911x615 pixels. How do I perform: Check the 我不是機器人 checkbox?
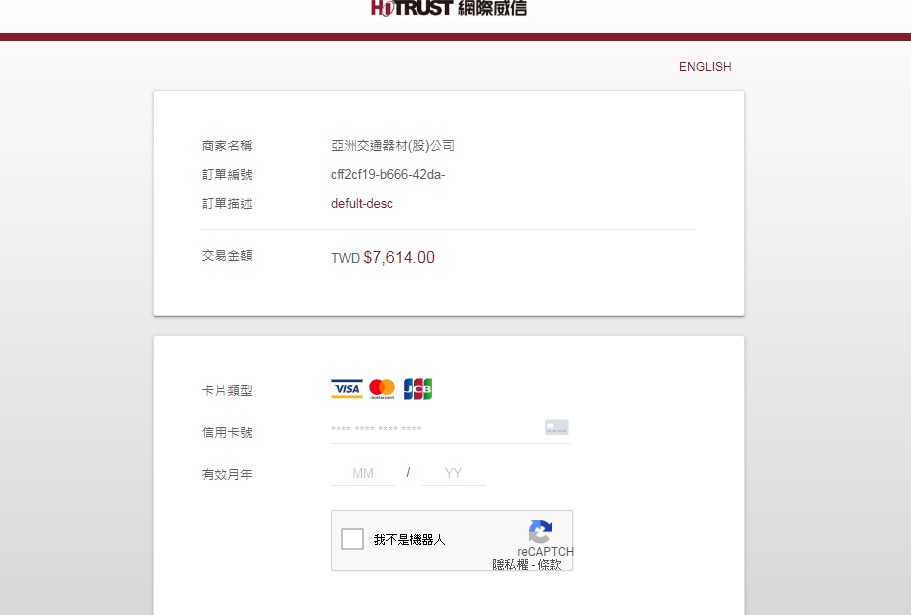tap(352, 540)
